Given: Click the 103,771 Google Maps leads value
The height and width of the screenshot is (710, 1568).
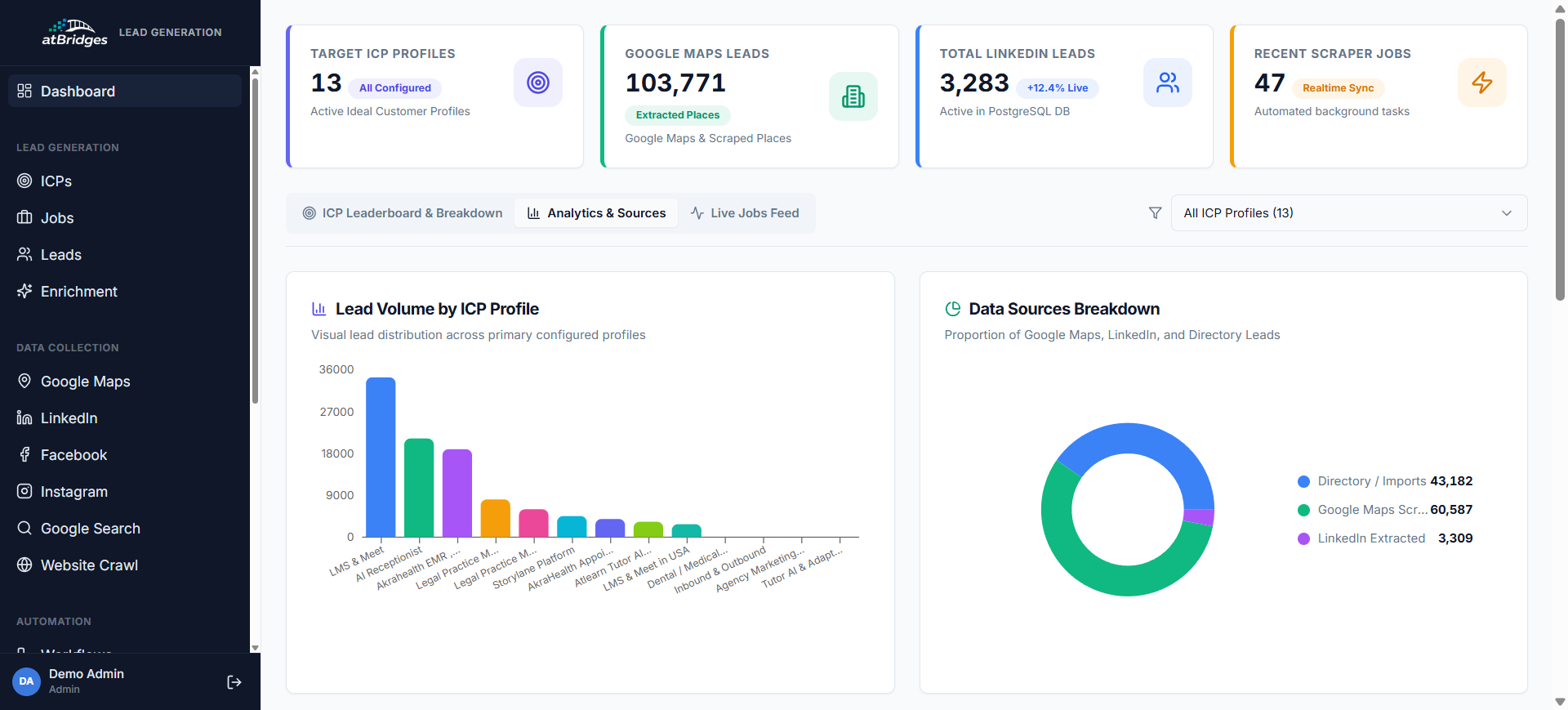Looking at the screenshot, I should 675,83.
